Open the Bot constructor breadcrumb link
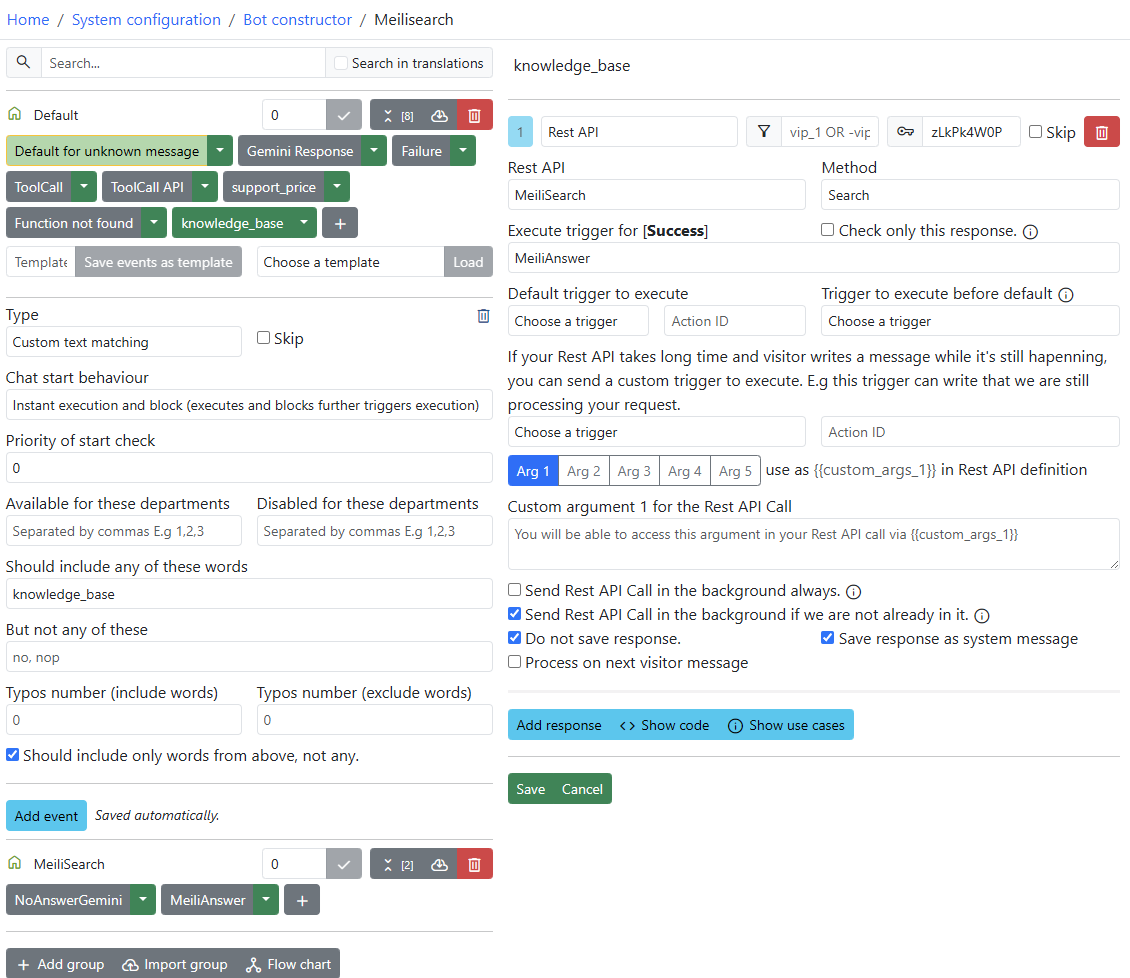Image resolution: width=1130 pixels, height=978 pixels. pyautogui.click(x=298, y=19)
